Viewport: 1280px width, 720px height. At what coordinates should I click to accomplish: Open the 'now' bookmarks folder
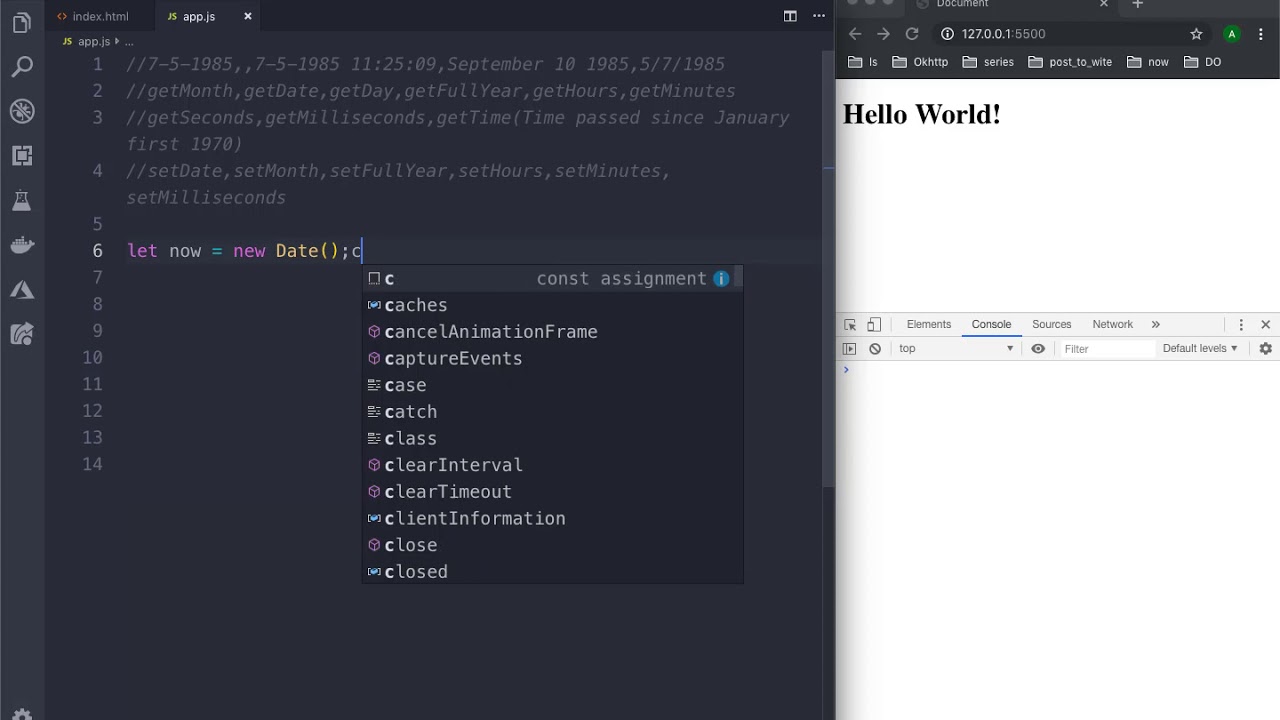tap(1148, 62)
